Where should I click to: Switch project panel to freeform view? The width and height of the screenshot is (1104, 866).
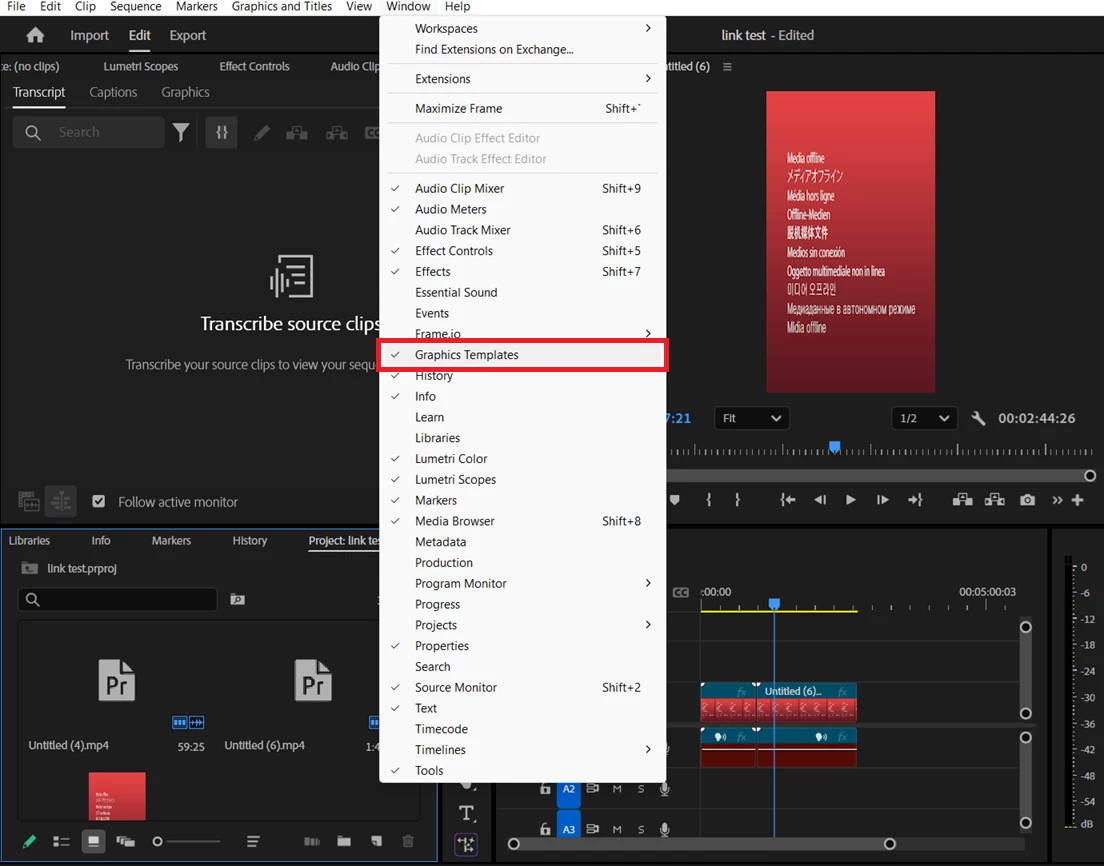tap(125, 841)
